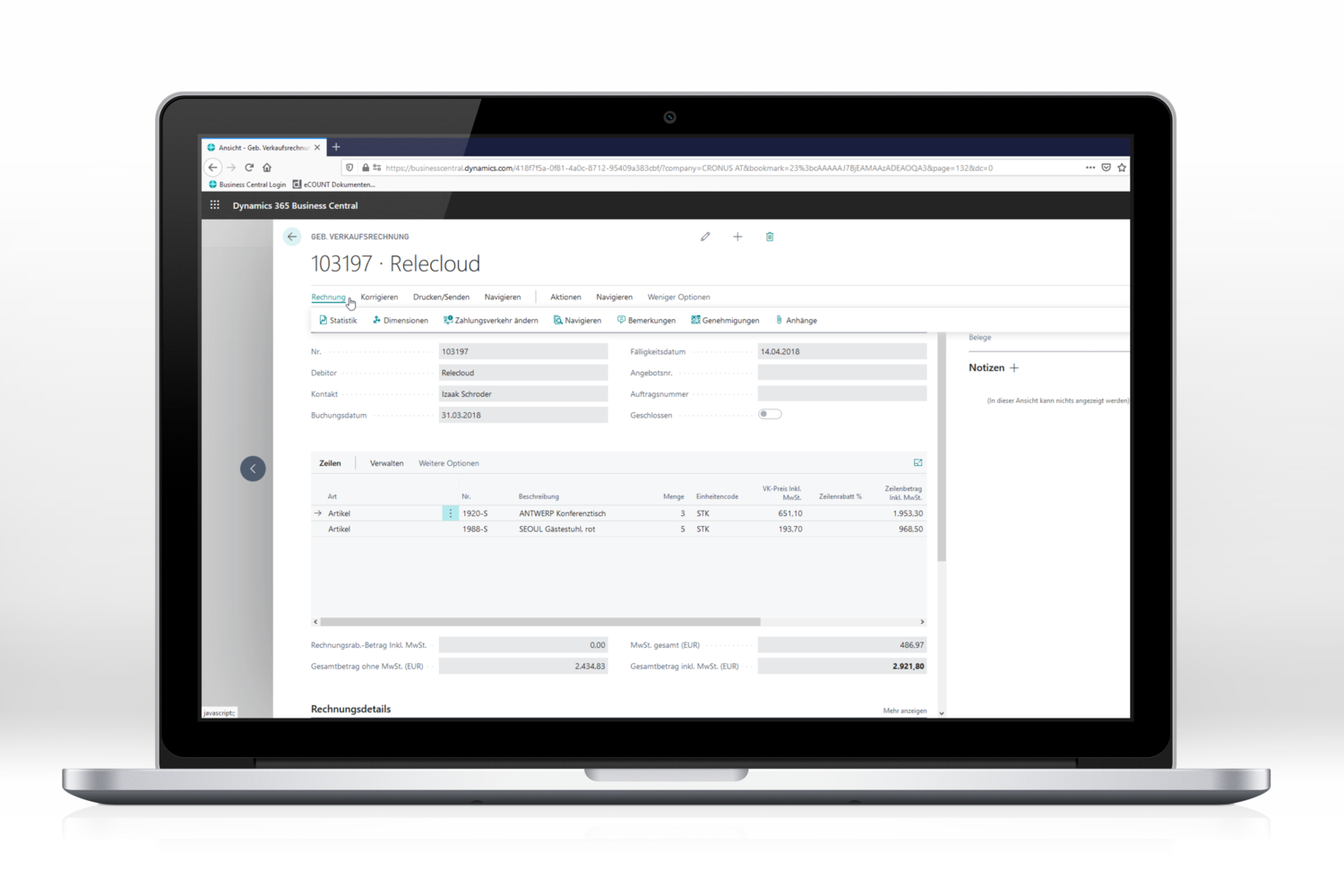Click Navigieren in the action bar
Image resolution: width=1344 pixels, height=896 pixels.
(577, 320)
